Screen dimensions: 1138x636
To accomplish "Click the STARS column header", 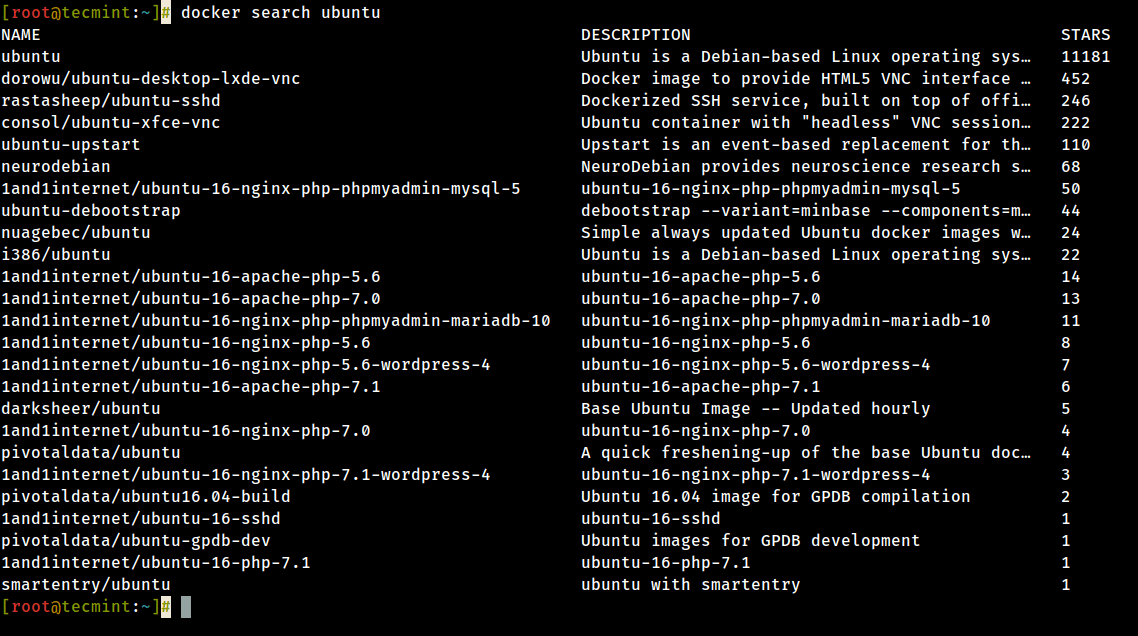I will (x=1085, y=35).
